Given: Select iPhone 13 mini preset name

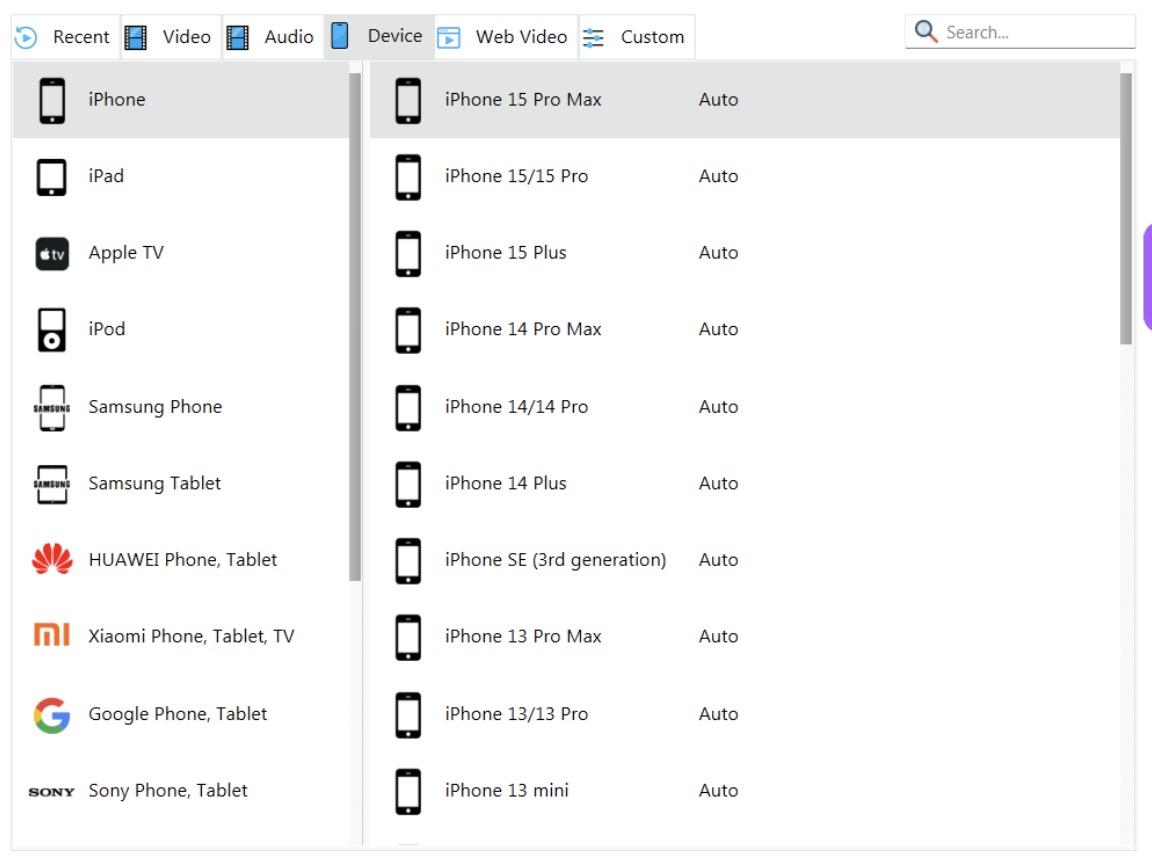Looking at the screenshot, I should coord(506,790).
